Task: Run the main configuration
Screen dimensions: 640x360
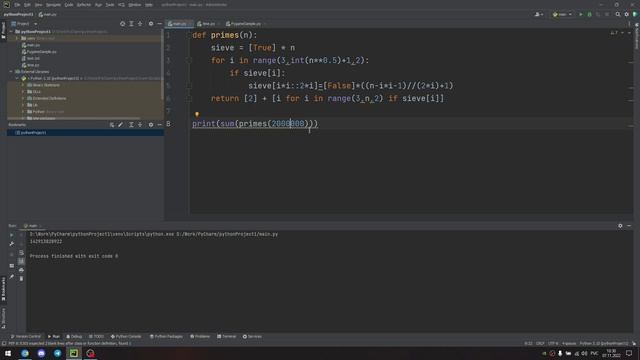Action: [581, 14]
